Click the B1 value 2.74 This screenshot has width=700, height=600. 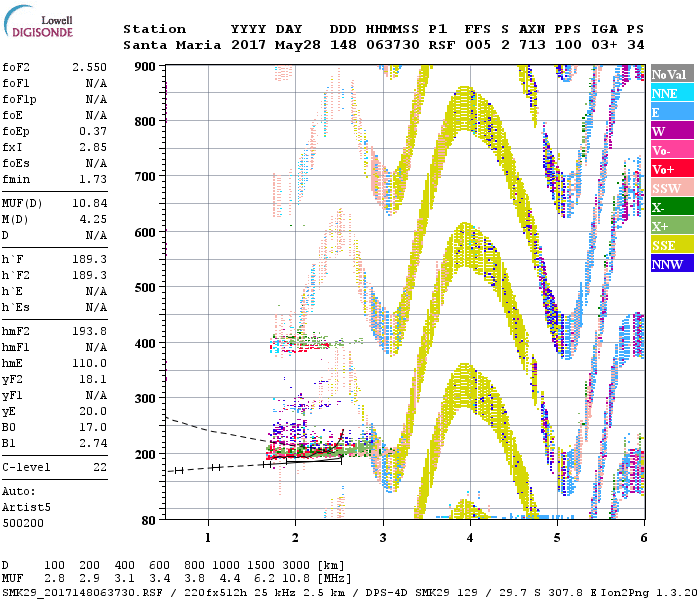pos(93,443)
